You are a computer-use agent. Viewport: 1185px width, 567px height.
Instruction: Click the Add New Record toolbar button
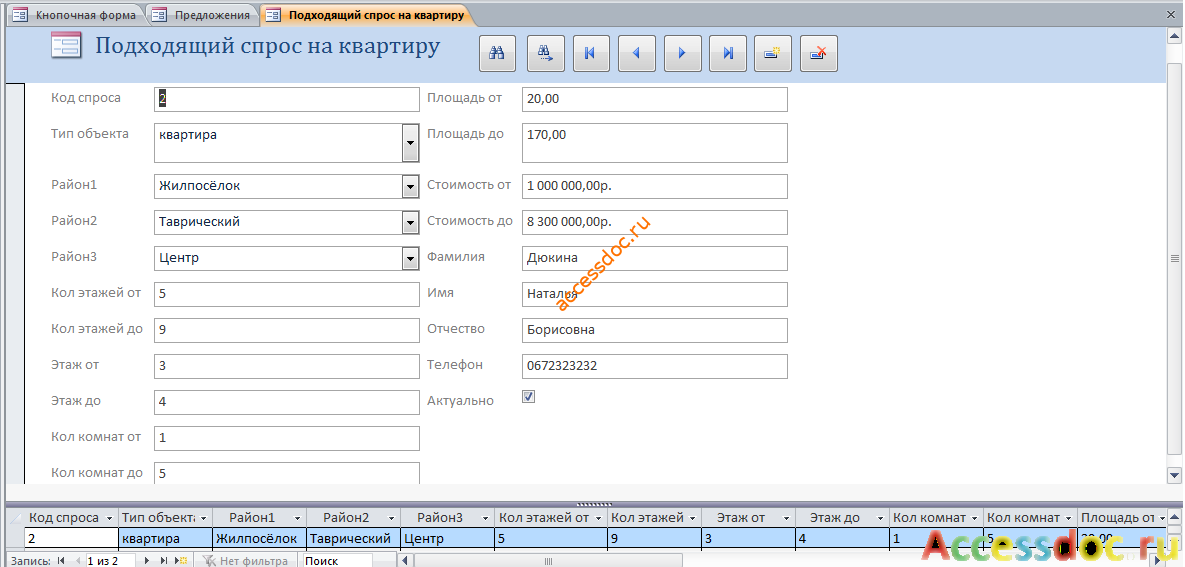pos(772,54)
